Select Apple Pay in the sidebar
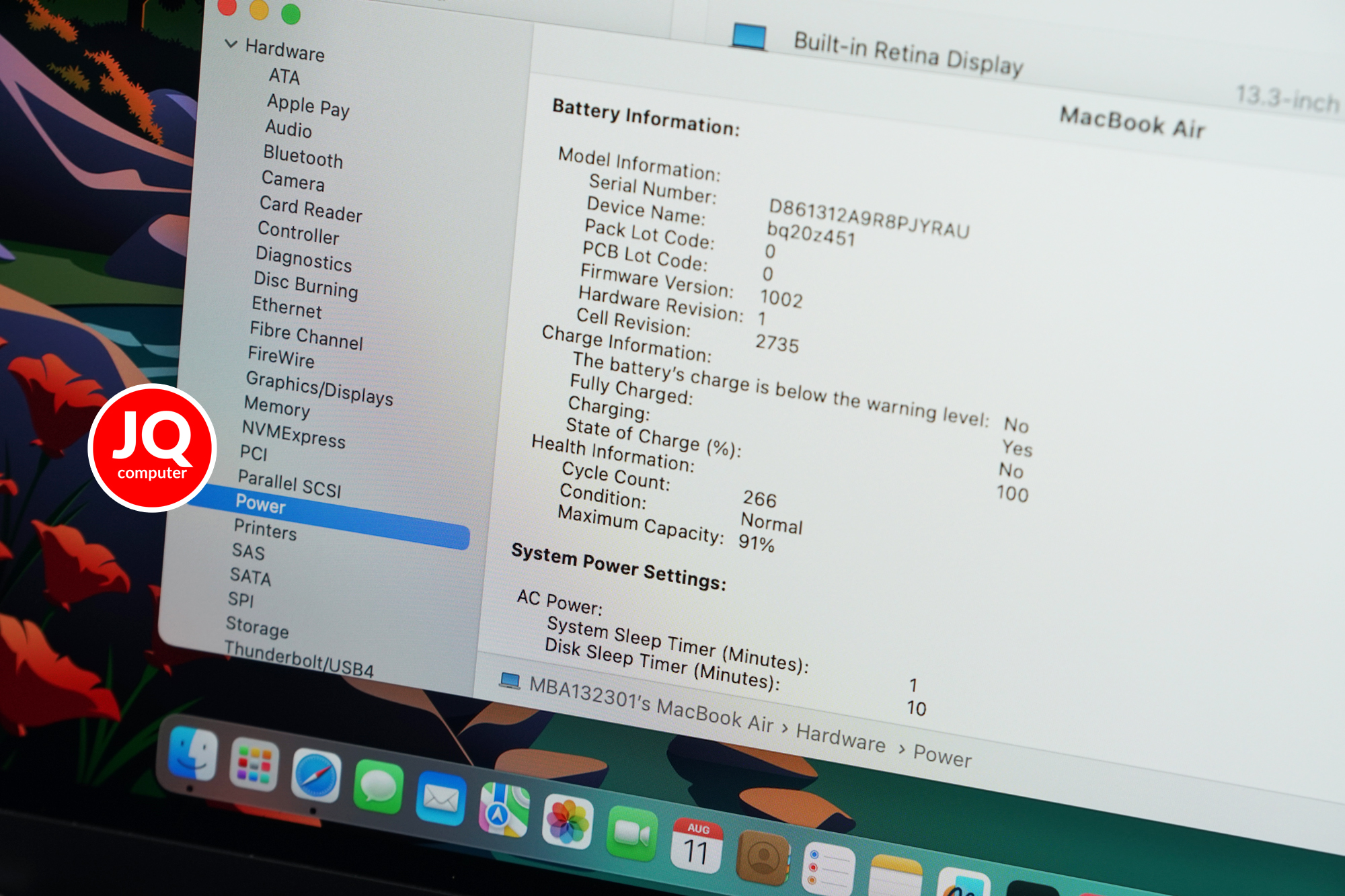The height and width of the screenshot is (896, 1345). [x=308, y=106]
